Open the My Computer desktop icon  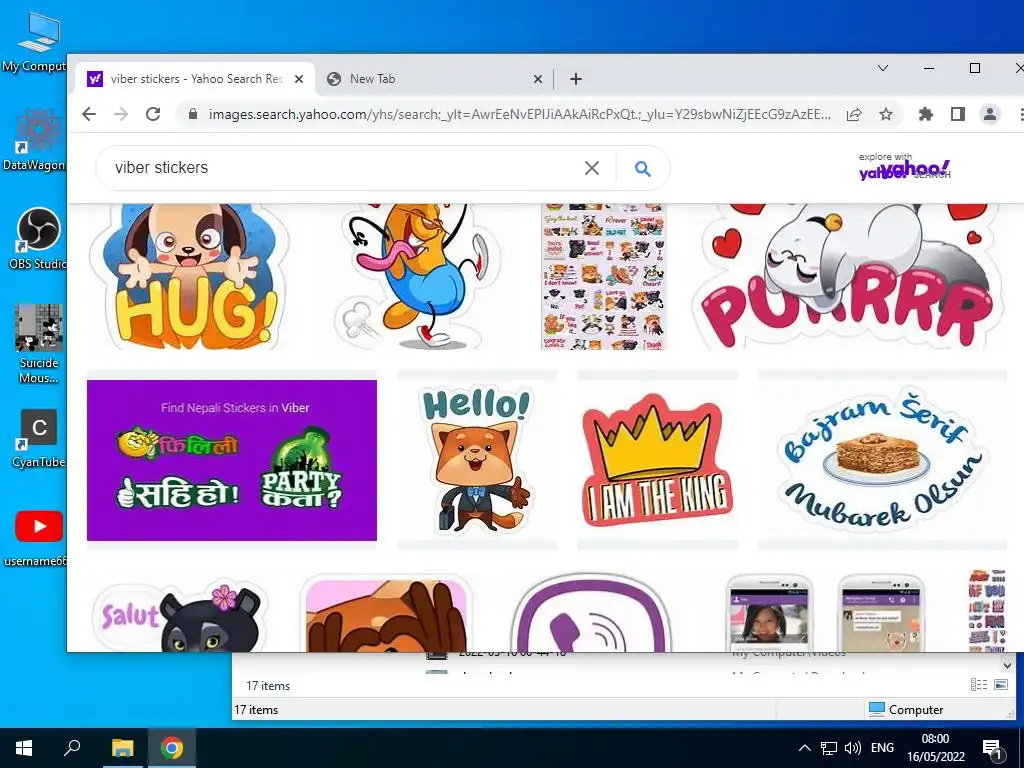coord(38,42)
